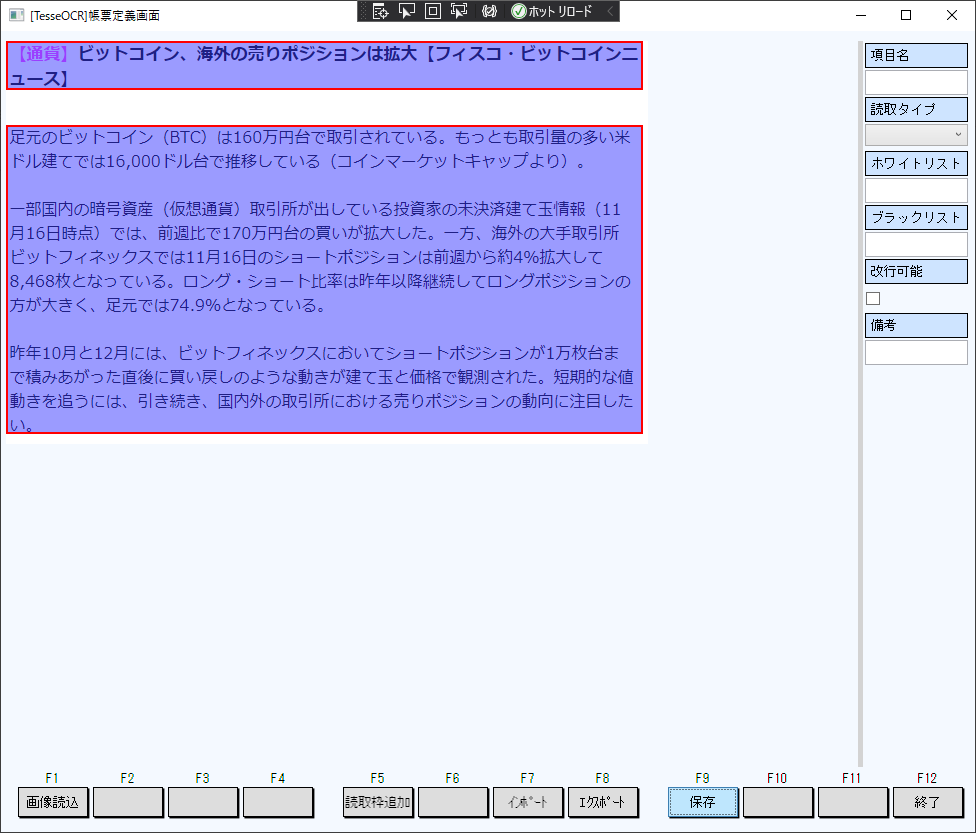Click the blank F3 function button
The image size is (976, 833).
203,802
